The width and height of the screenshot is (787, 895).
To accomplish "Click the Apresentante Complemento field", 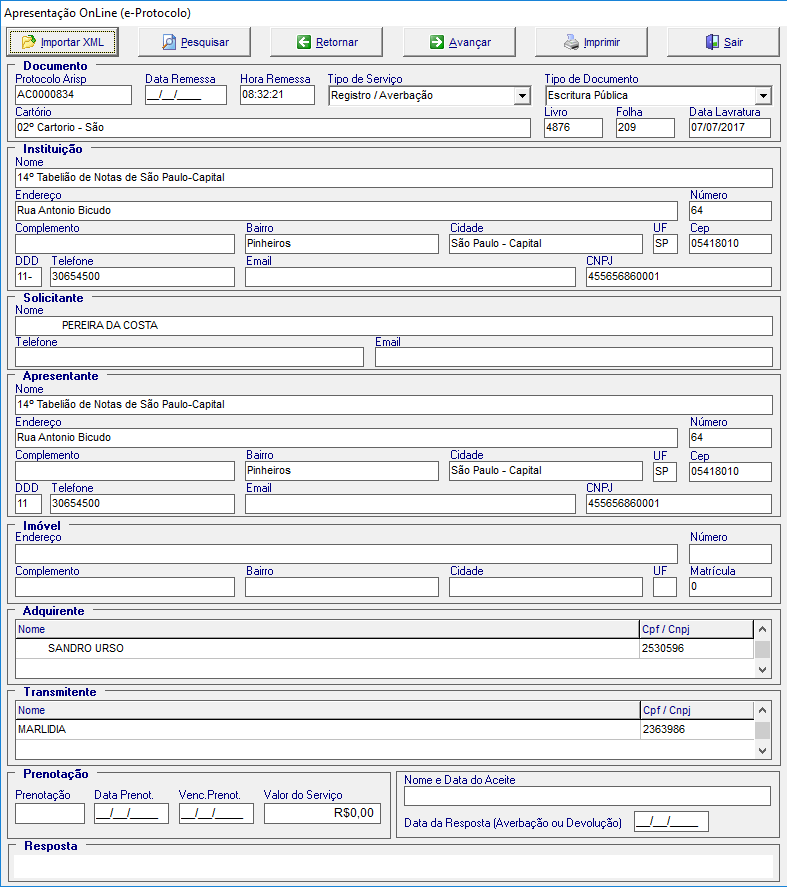I will click(125, 471).
